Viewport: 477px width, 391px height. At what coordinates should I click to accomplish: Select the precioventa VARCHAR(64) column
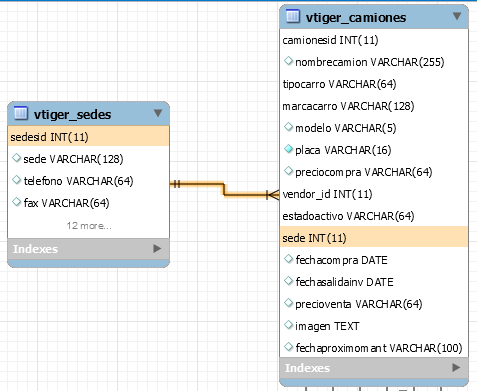tap(374, 304)
